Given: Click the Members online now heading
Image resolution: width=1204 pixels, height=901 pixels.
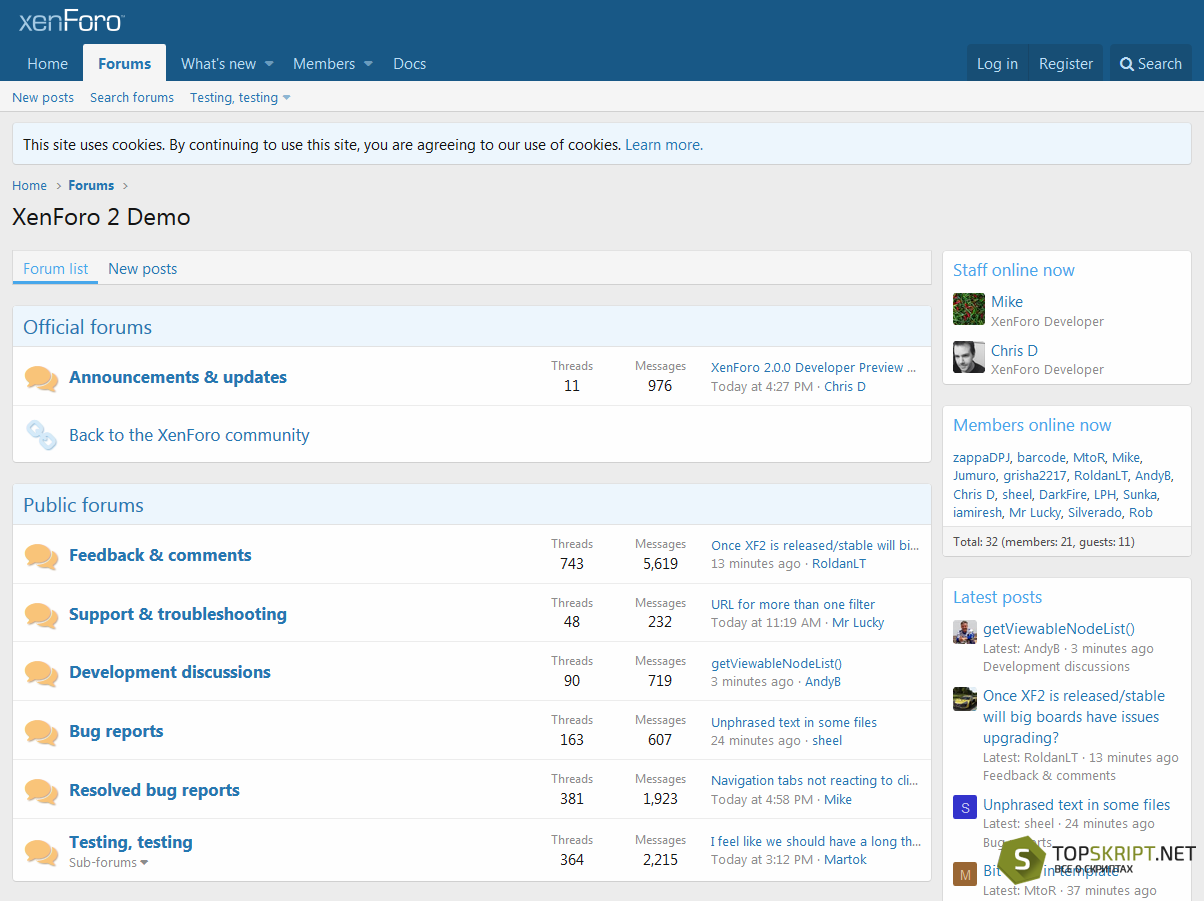Looking at the screenshot, I should (1032, 425).
